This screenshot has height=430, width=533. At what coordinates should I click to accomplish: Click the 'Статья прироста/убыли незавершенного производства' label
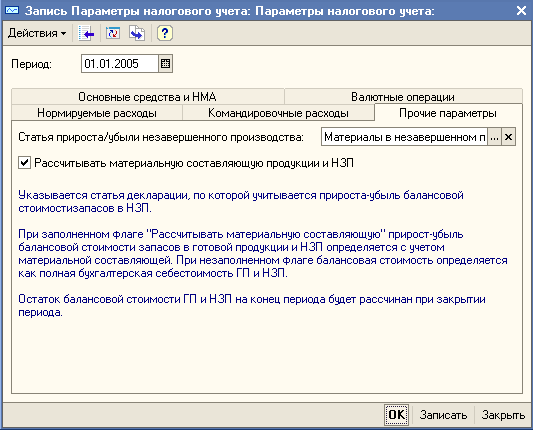(161, 137)
